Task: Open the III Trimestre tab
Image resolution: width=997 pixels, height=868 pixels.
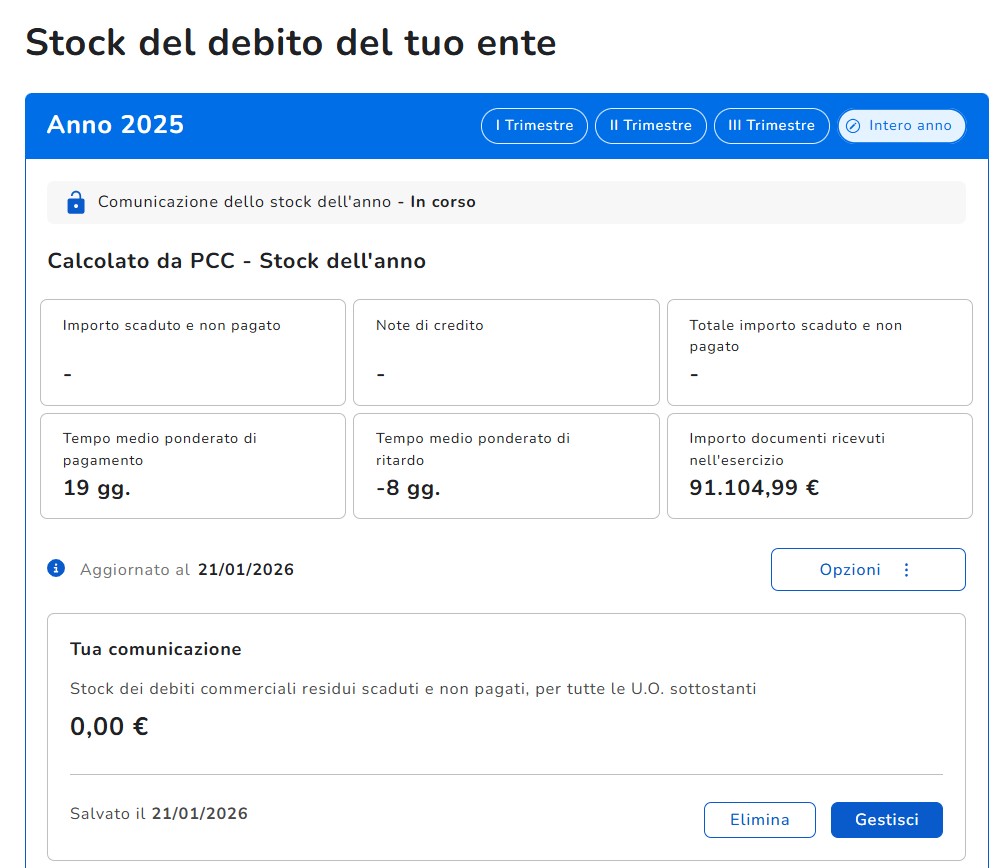Action: pos(771,126)
